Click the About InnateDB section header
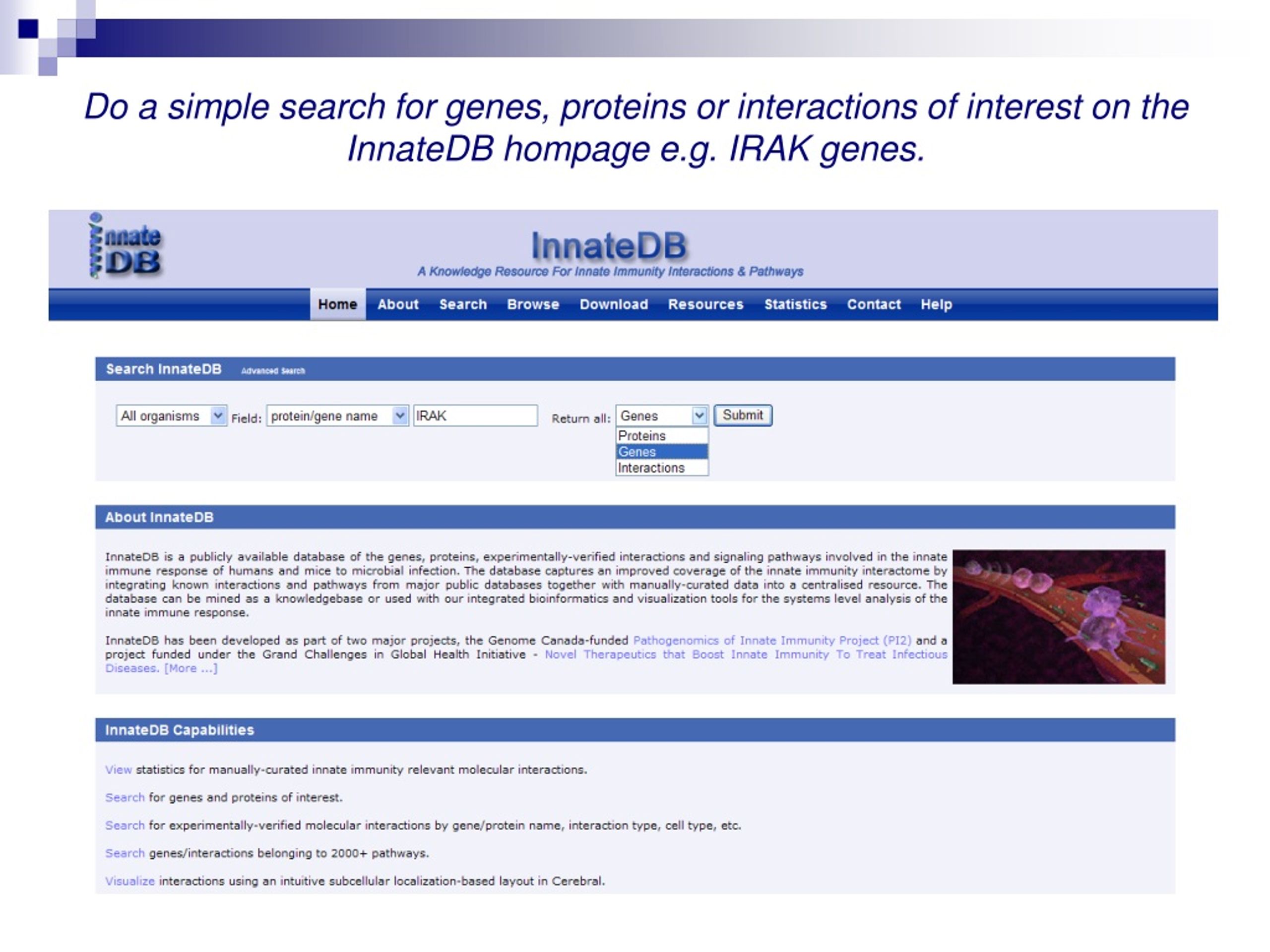The width and height of the screenshot is (1270, 952). click(x=159, y=517)
